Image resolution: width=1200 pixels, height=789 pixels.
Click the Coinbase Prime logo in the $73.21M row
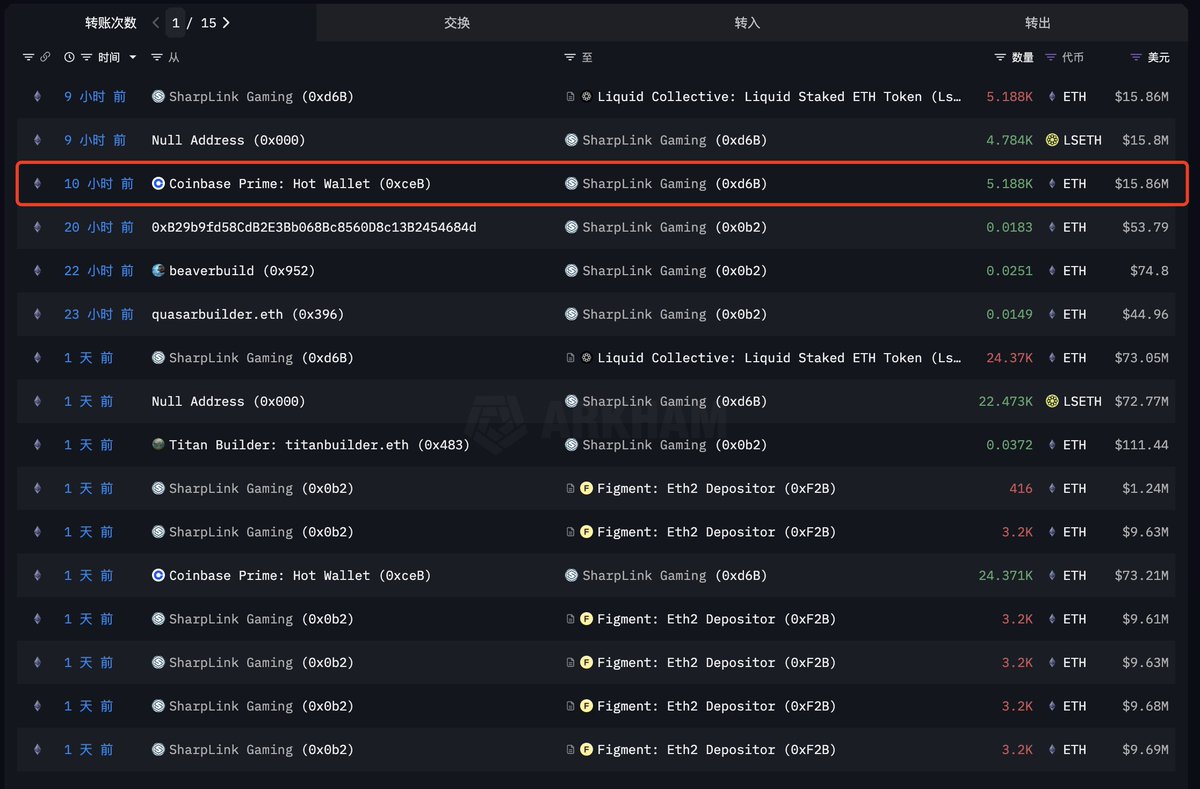tap(158, 575)
